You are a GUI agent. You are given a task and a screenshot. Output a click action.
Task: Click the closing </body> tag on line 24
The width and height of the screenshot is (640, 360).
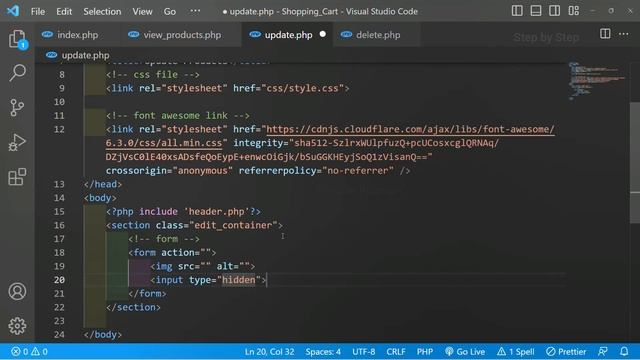pos(103,335)
